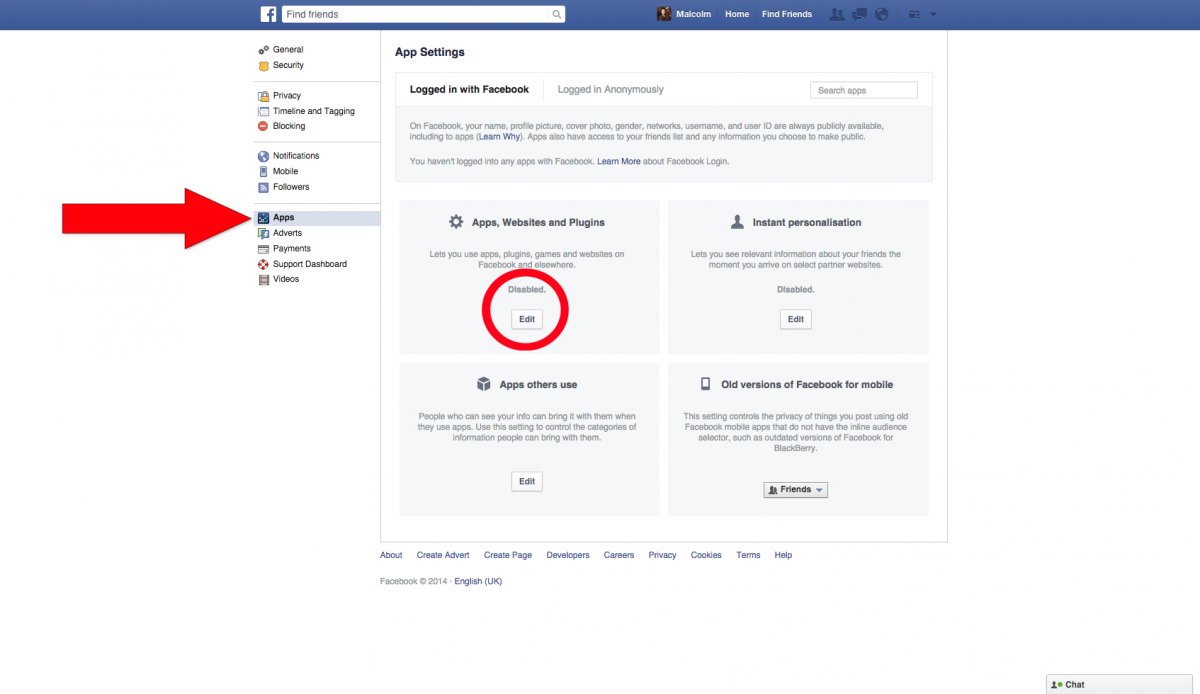This screenshot has width=1200, height=694.
Task: Select Logged in with Facebook tab
Action: pyautogui.click(x=469, y=90)
